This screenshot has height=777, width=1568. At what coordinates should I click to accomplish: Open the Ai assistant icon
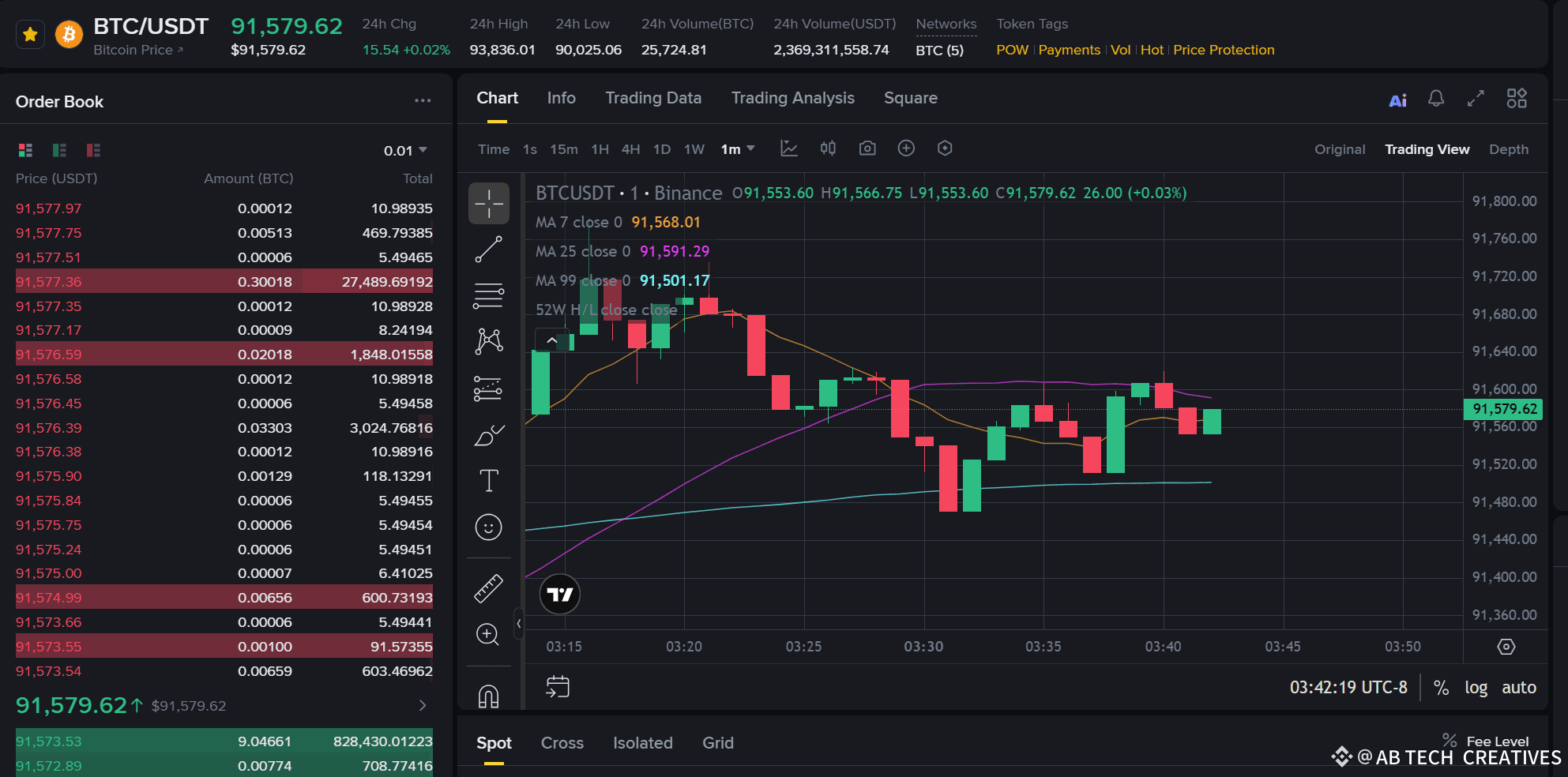(1397, 100)
